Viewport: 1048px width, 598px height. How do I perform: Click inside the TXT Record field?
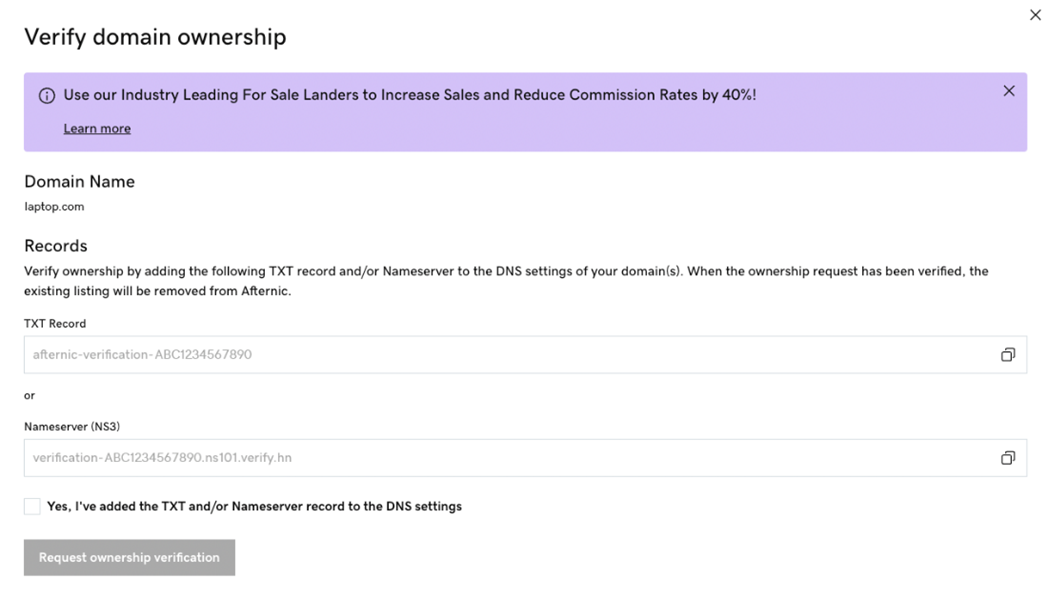tap(500, 355)
